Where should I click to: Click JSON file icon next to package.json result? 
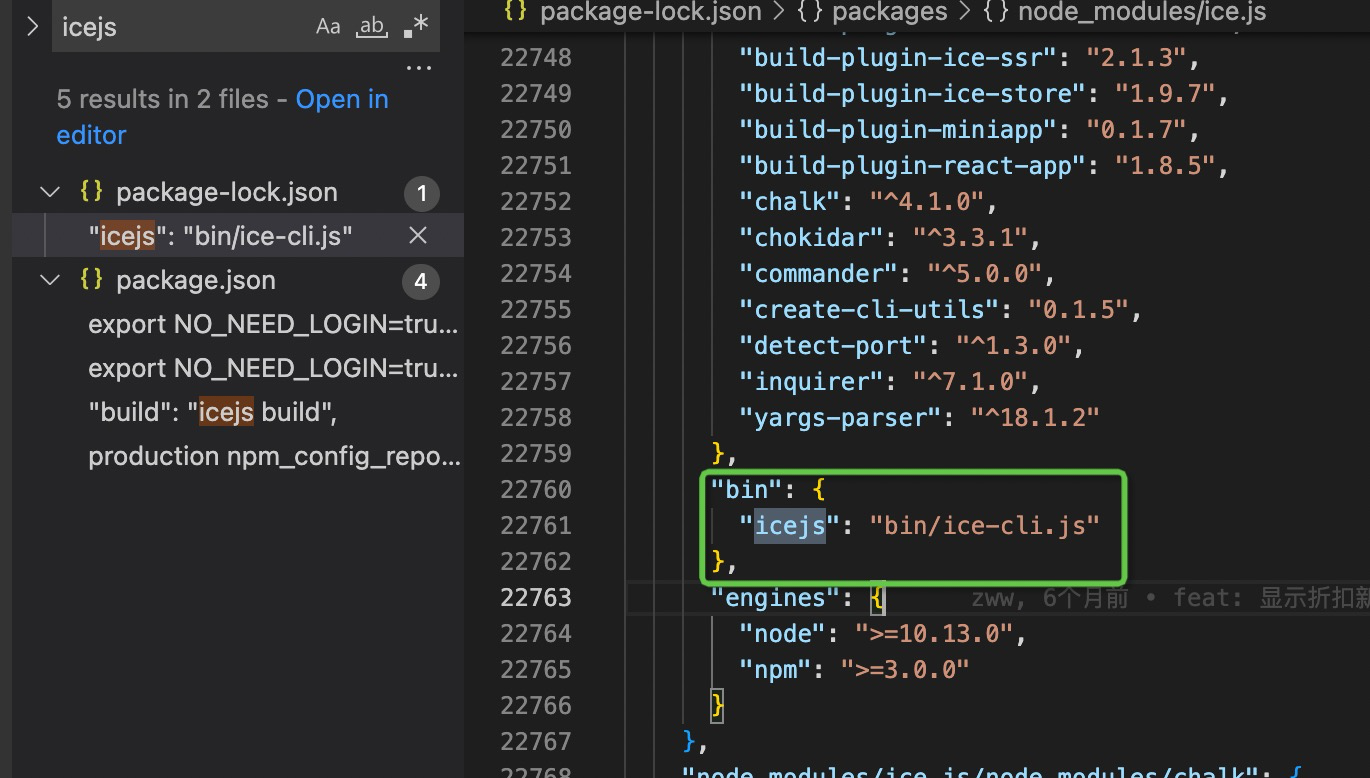pos(91,280)
